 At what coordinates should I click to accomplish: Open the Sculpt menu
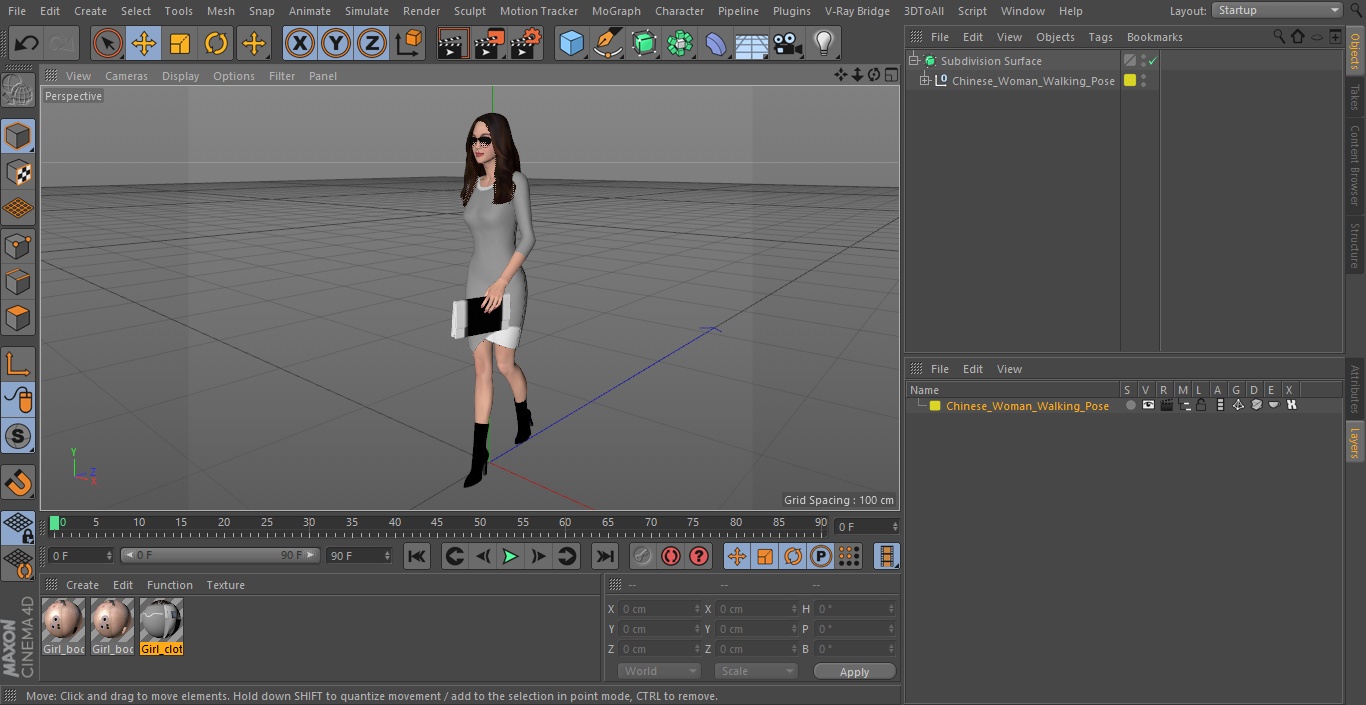click(470, 11)
